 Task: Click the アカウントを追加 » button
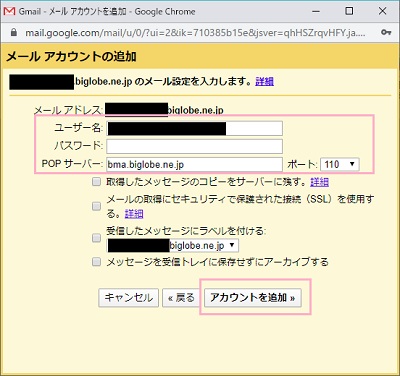[x=253, y=297]
